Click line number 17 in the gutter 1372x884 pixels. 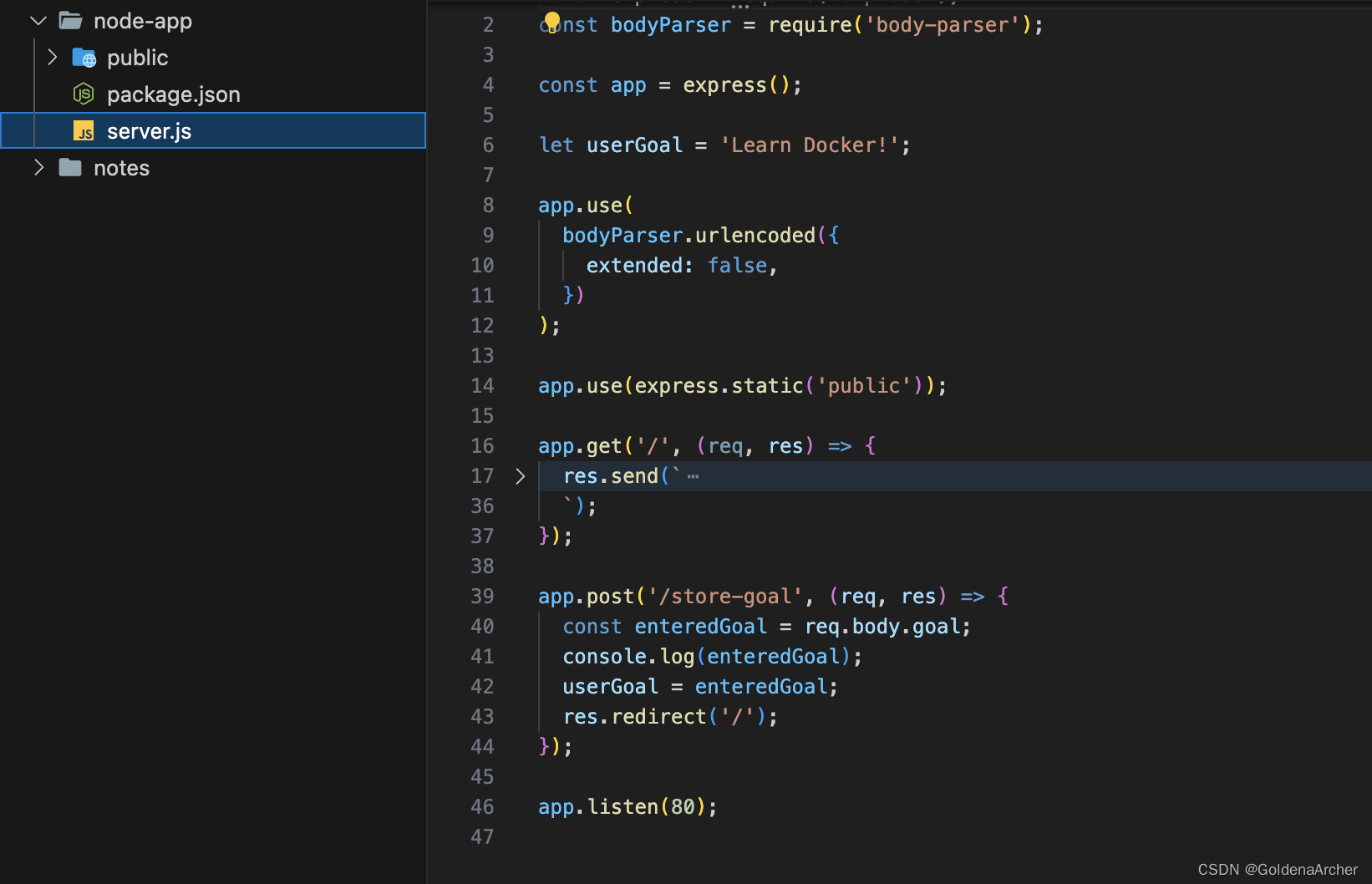point(482,476)
